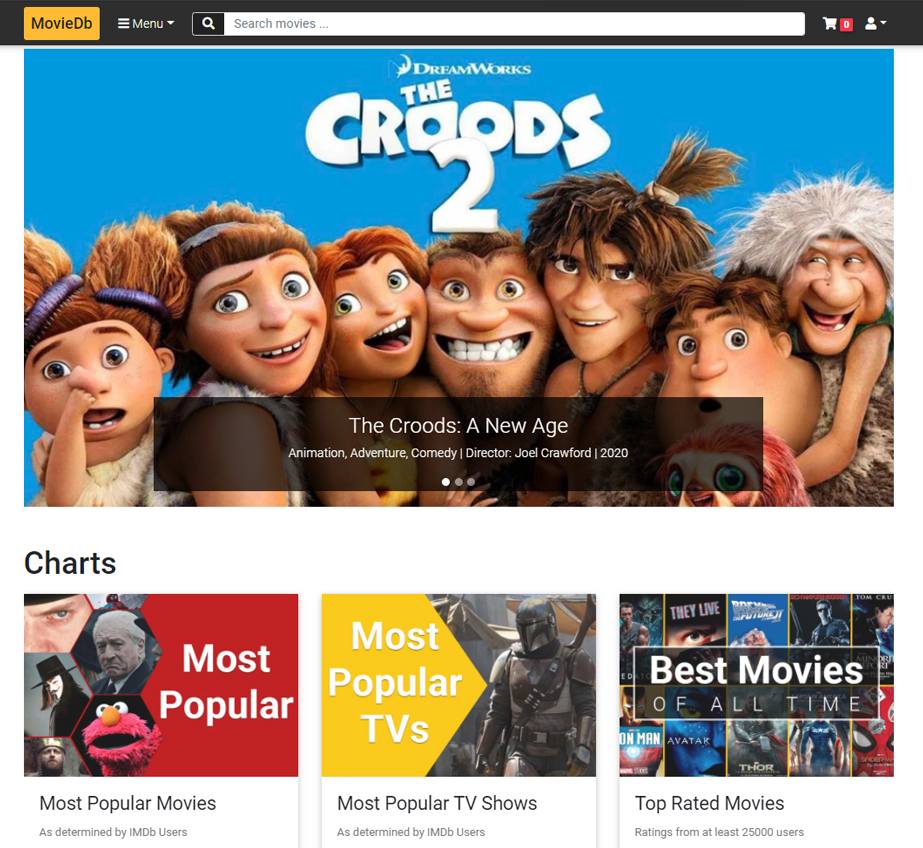Click the Most Popular TV Shows title
This screenshot has width=923, height=848.
coord(437,803)
